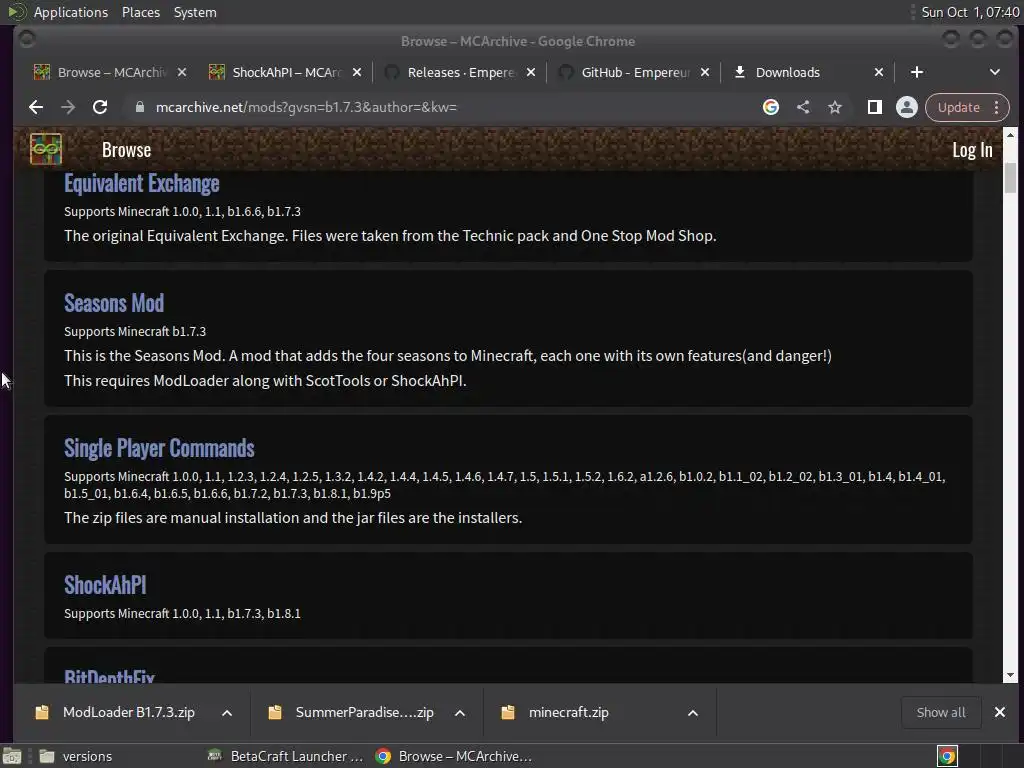Click the scrollbar up arrow

point(1010,135)
